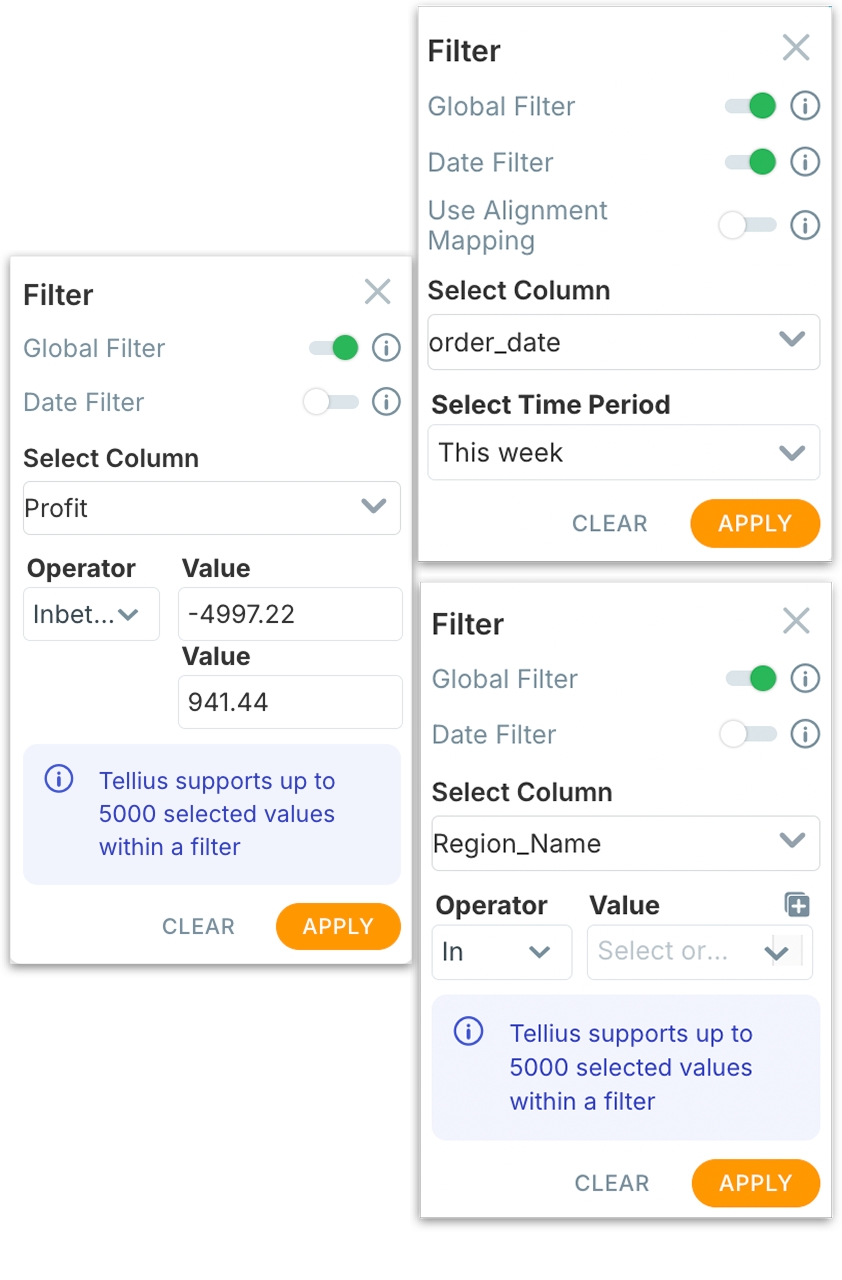Click the value field containing 941.44
Image resolution: width=842 pixels, height=1280 pixels.
click(x=290, y=702)
